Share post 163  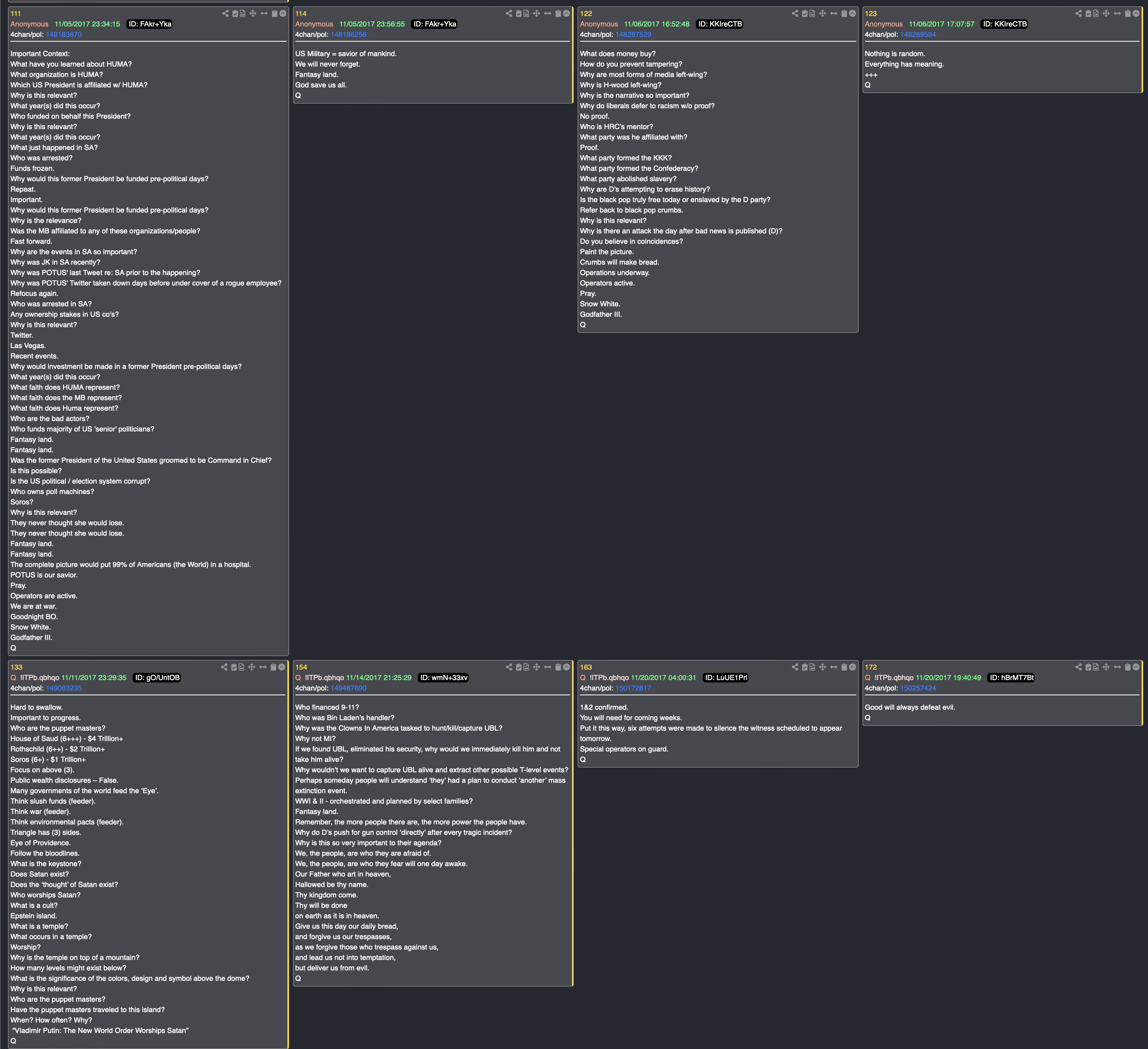coord(795,667)
